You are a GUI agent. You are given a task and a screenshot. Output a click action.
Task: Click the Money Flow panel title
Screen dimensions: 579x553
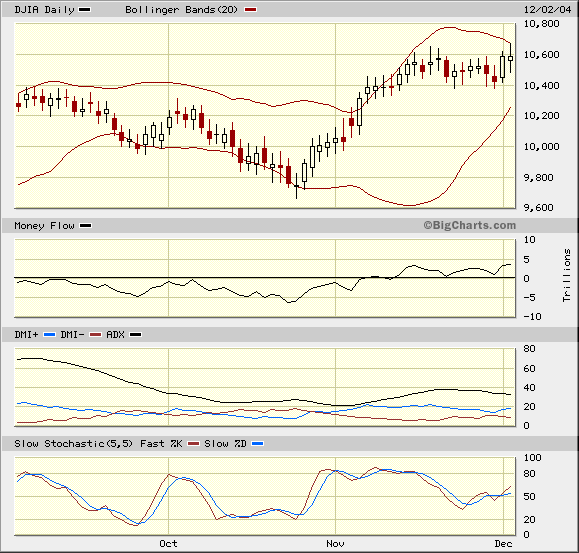[x=44, y=226]
